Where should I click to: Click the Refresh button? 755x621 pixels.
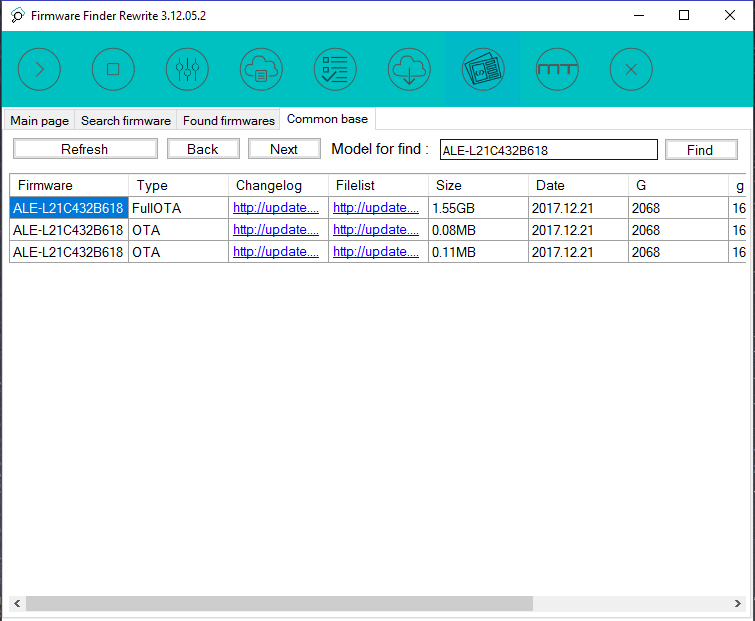coord(85,149)
